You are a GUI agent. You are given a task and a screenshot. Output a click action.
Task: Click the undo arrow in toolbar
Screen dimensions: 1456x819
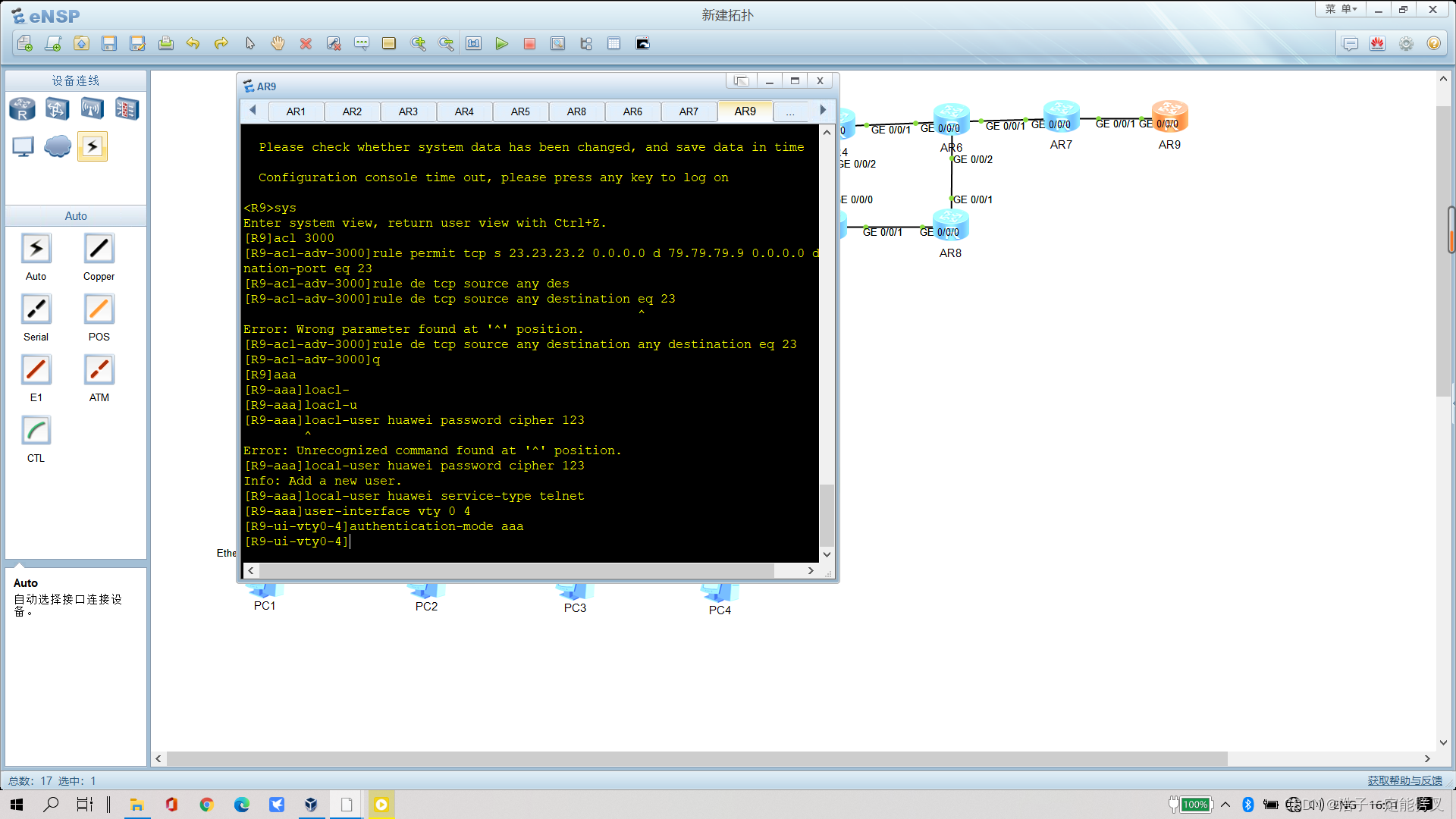[193, 44]
